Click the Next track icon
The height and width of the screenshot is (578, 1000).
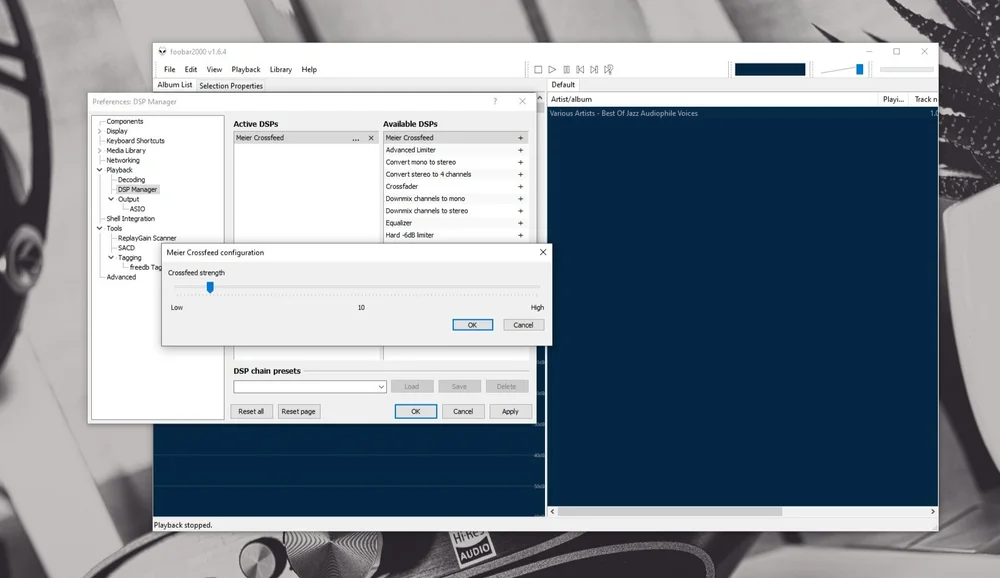point(594,70)
